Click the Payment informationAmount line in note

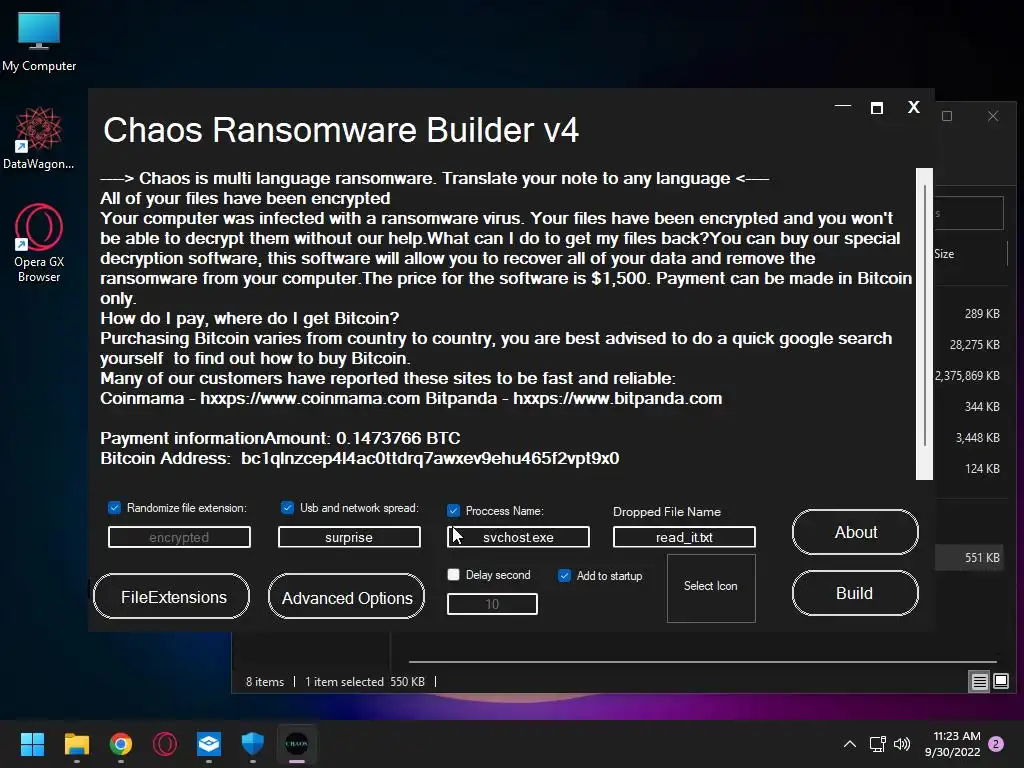280,438
